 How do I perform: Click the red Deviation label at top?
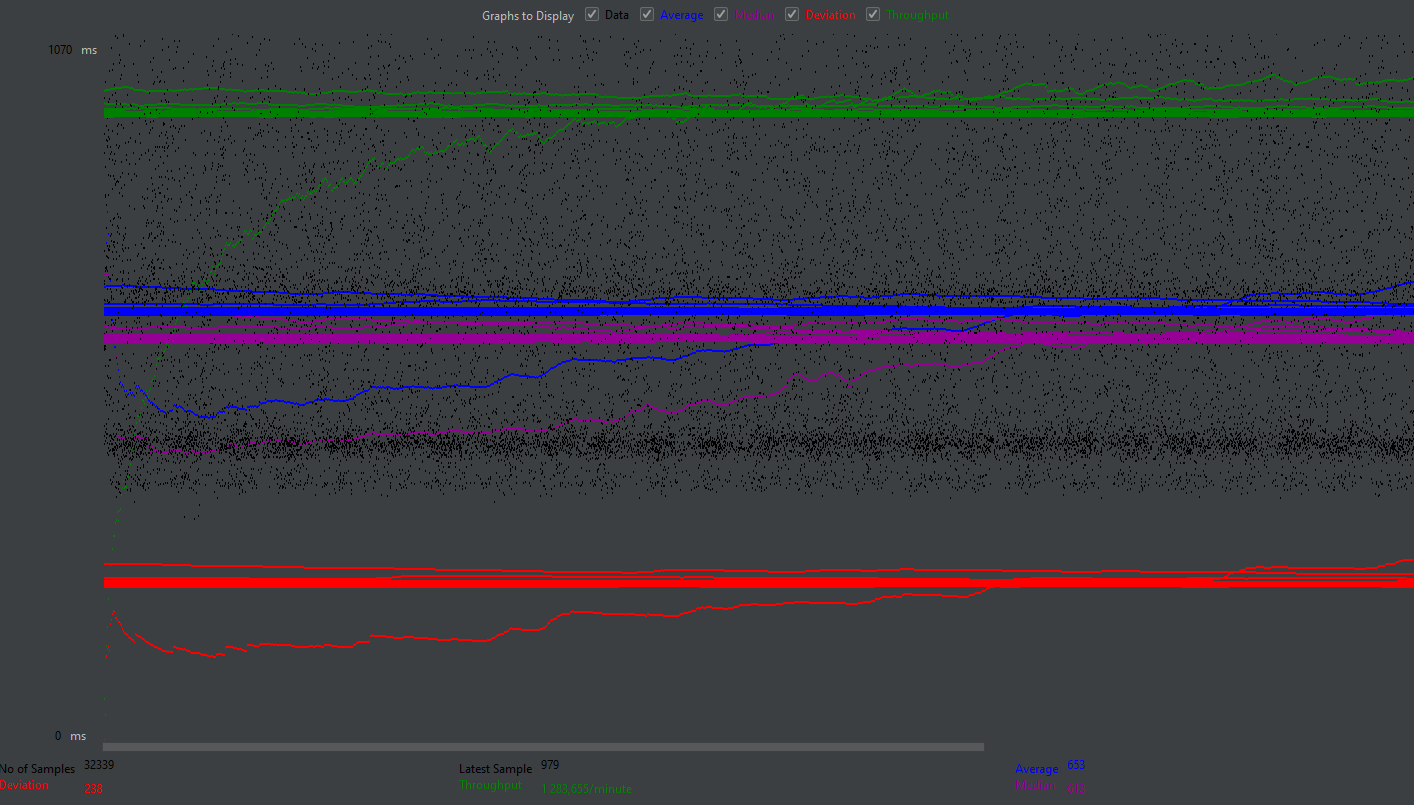[x=830, y=16]
